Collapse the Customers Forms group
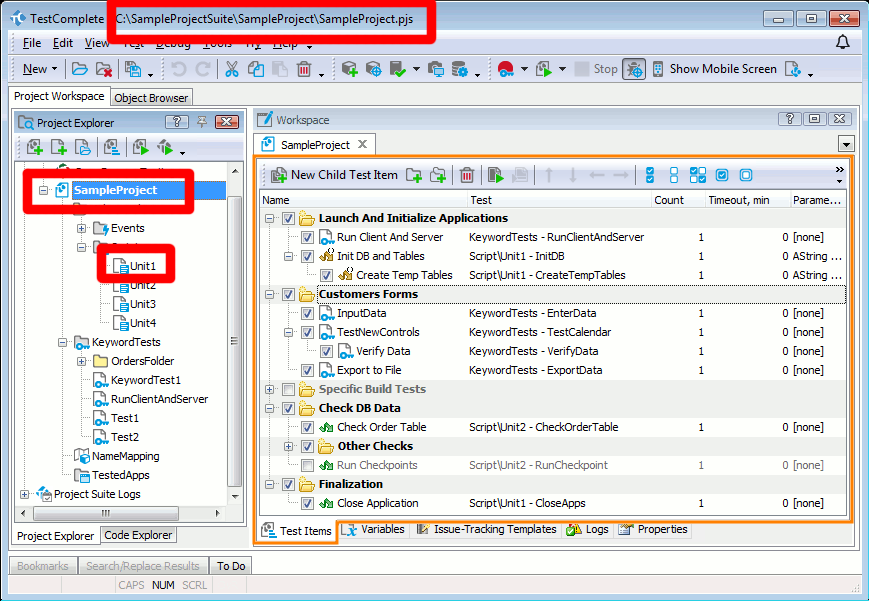 (x=270, y=295)
